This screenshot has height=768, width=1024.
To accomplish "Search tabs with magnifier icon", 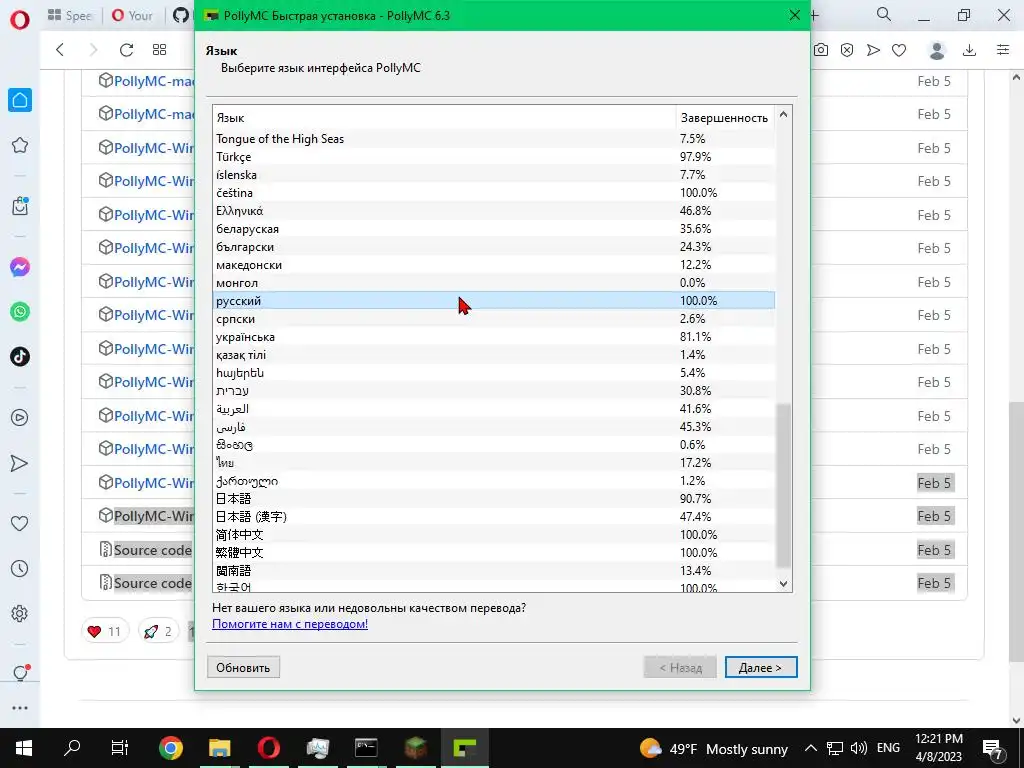I will coord(884,14).
